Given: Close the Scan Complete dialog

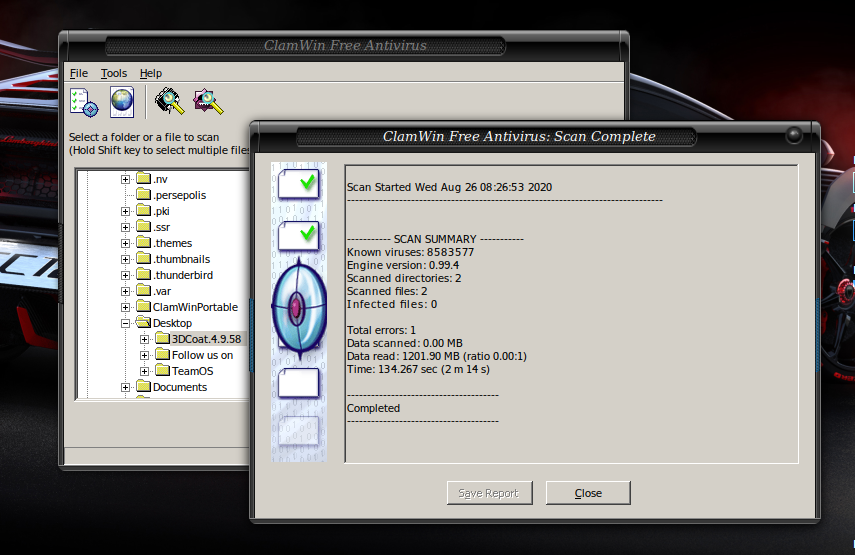Looking at the screenshot, I should click(x=588, y=493).
